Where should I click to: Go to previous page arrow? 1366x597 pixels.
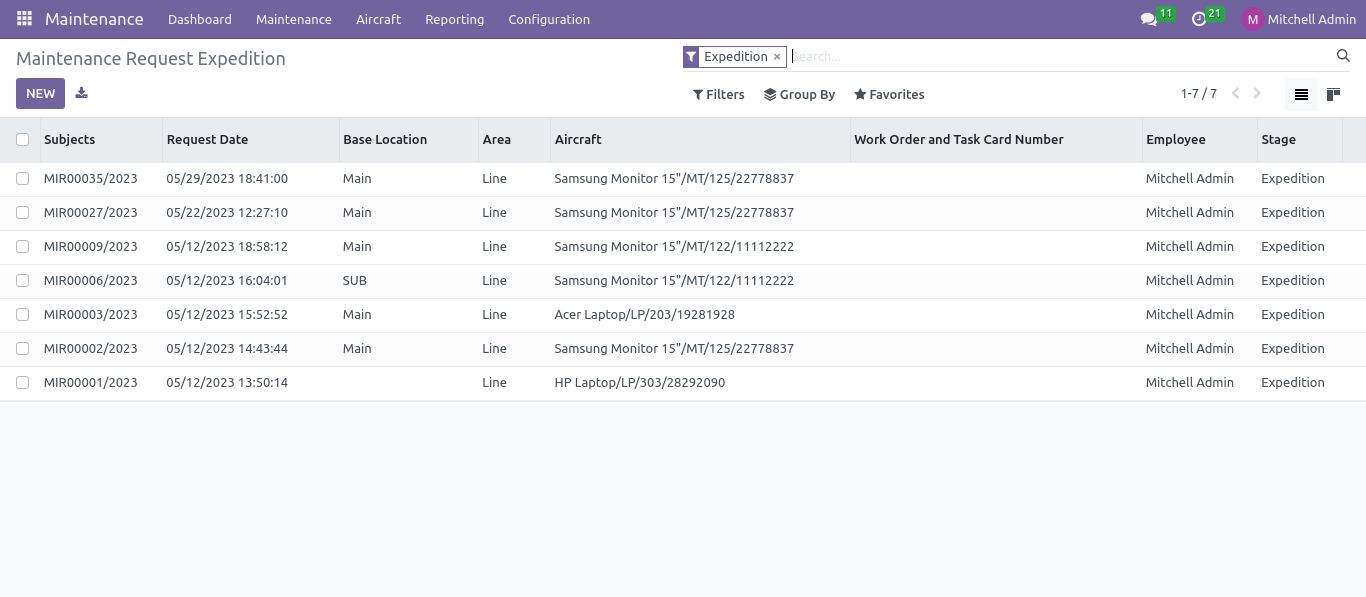1236,93
